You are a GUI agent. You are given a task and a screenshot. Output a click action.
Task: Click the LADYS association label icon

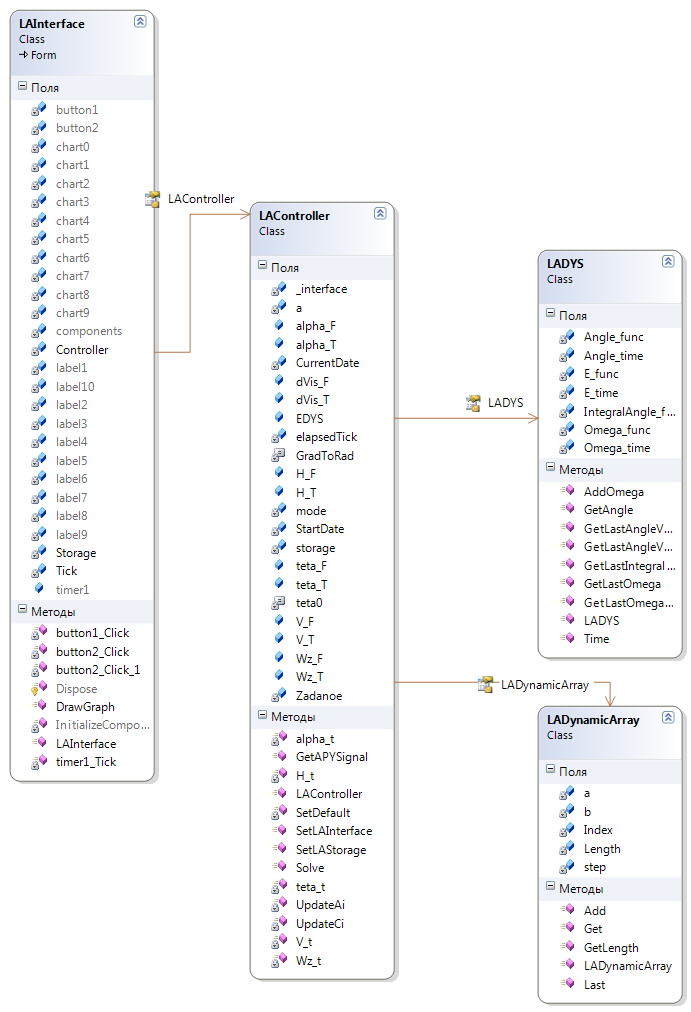point(474,402)
